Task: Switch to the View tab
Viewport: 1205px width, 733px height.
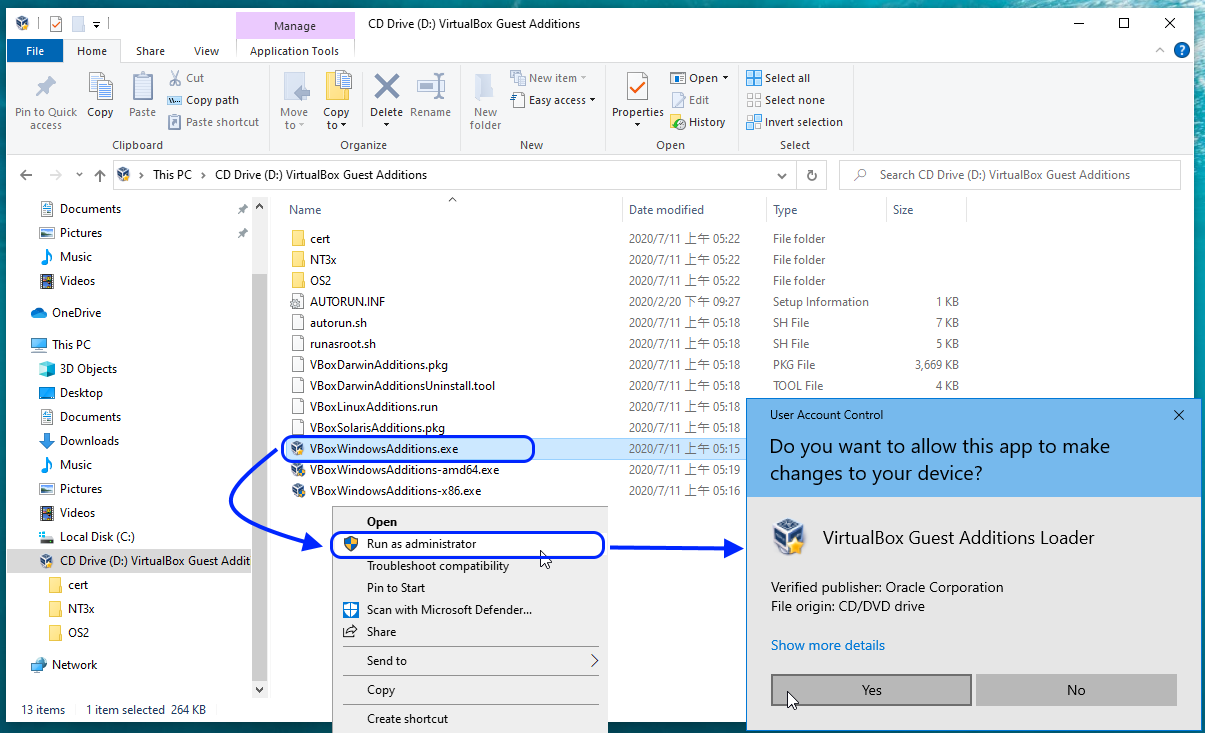Action: [x=207, y=51]
